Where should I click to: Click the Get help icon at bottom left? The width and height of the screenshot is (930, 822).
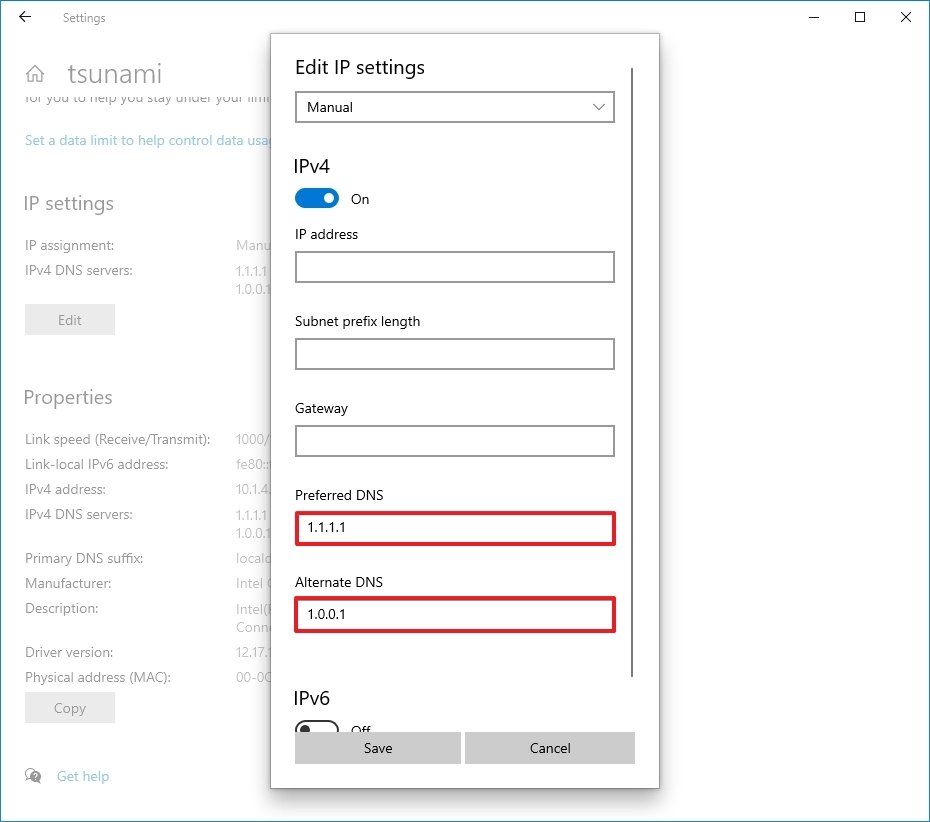coord(33,776)
